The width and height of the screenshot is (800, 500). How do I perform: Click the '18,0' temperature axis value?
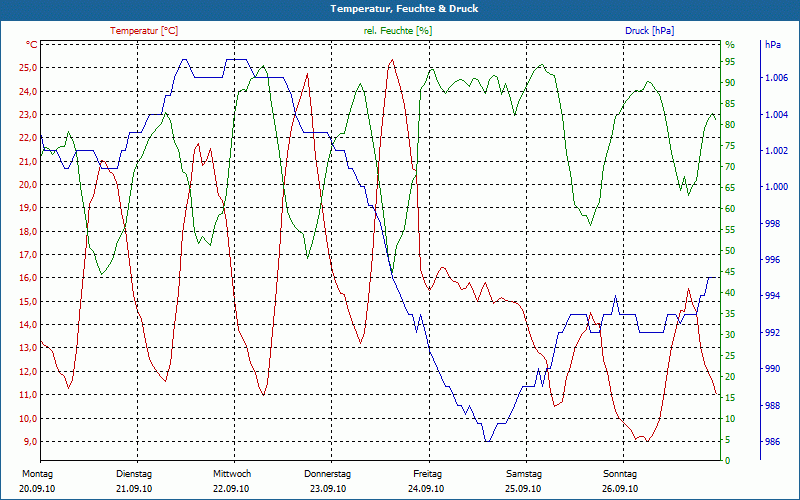tap(29, 231)
